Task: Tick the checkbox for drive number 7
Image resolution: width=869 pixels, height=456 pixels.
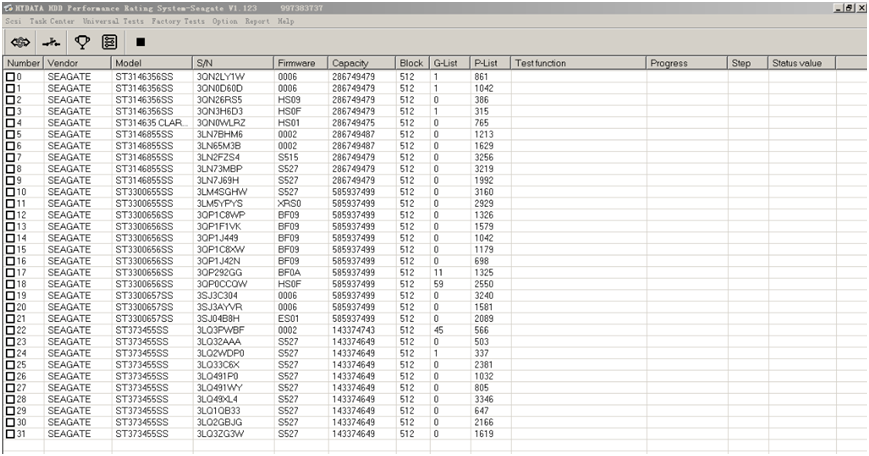Action: [10, 157]
